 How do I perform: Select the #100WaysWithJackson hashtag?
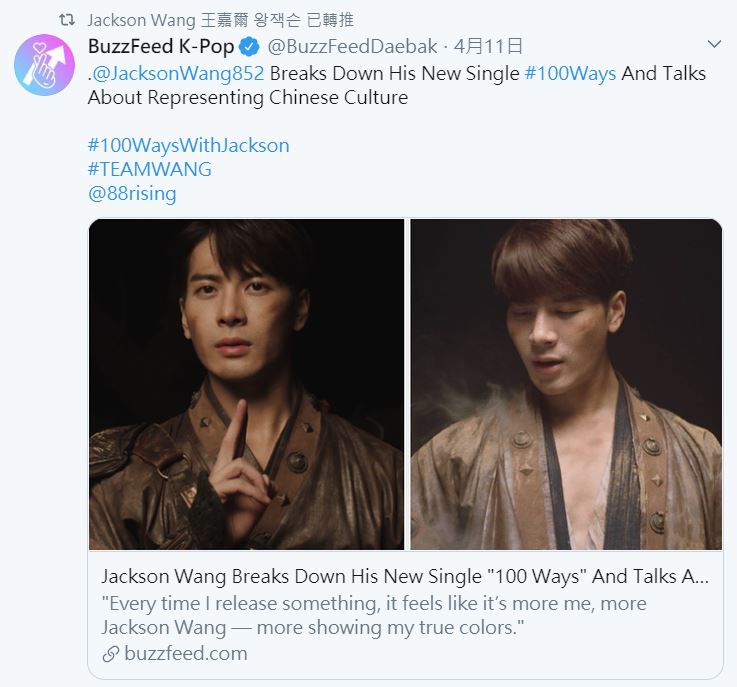(188, 145)
